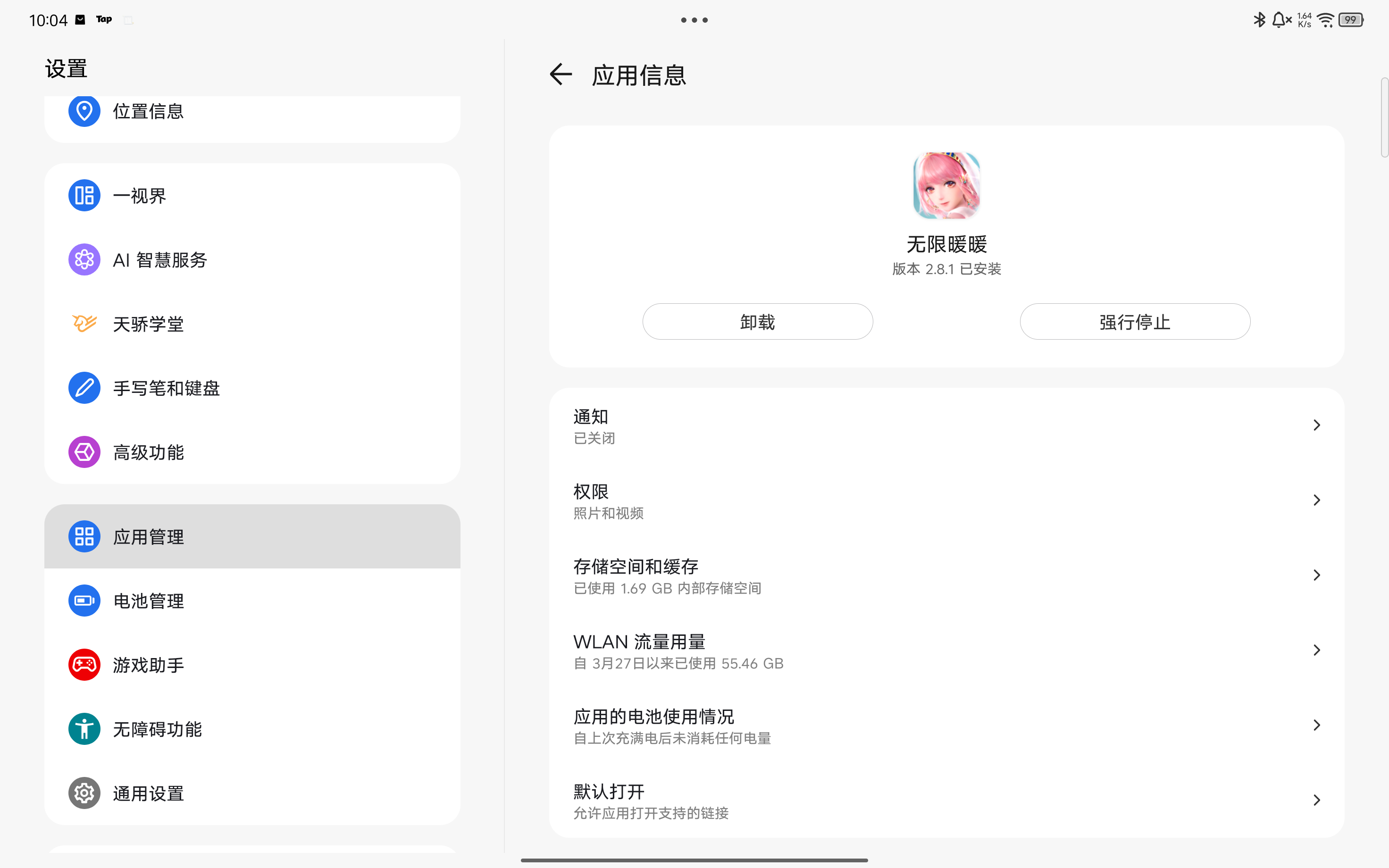Tap 已使用 1.69 GB 内部存储空间 text
Screen dimensions: 1389x868
point(667,588)
